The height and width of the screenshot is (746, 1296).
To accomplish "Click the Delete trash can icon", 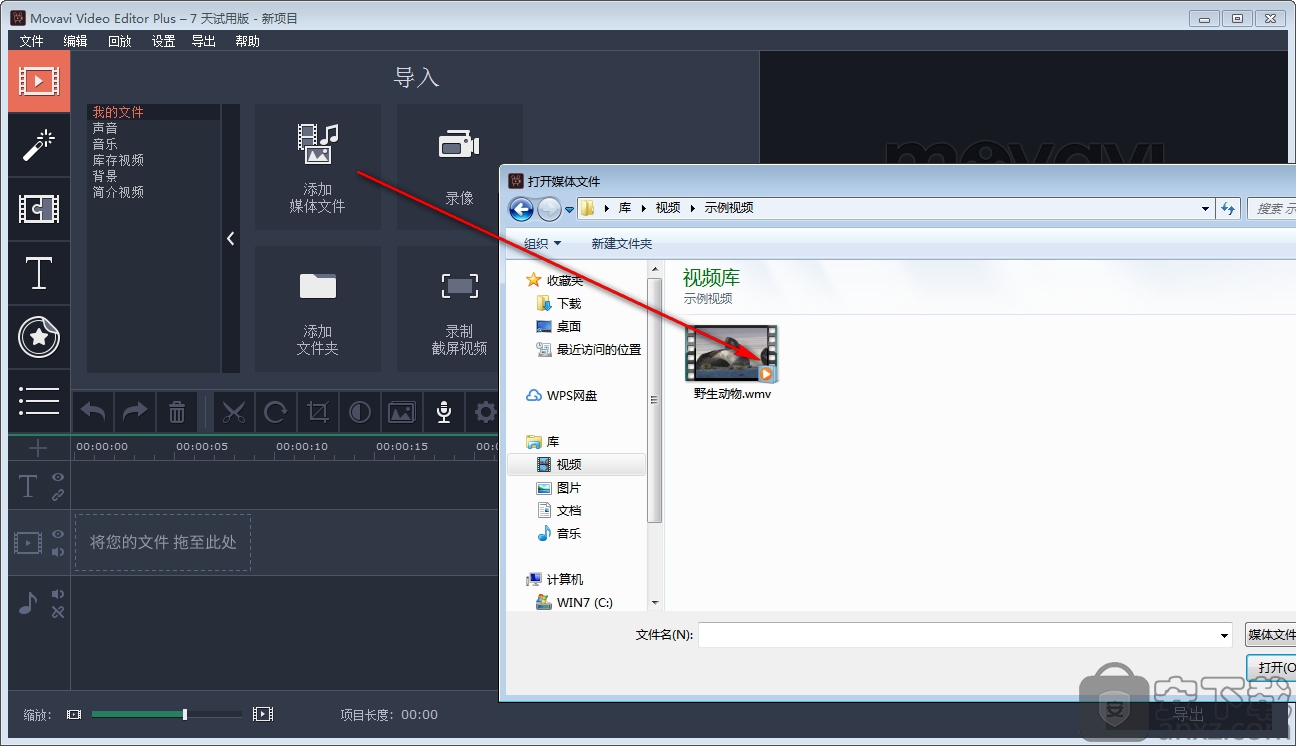I will point(177,411).
